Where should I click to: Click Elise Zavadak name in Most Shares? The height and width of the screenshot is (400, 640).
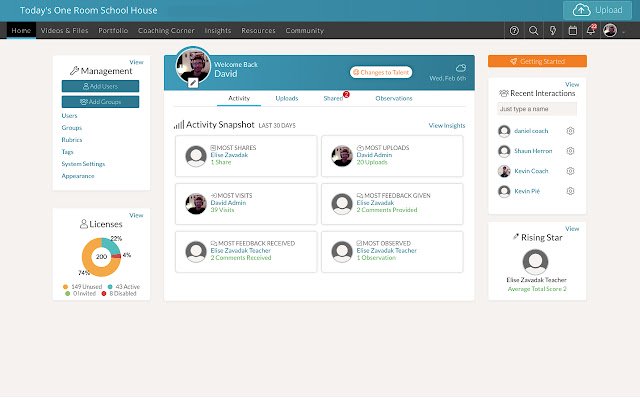coord(229,155)
